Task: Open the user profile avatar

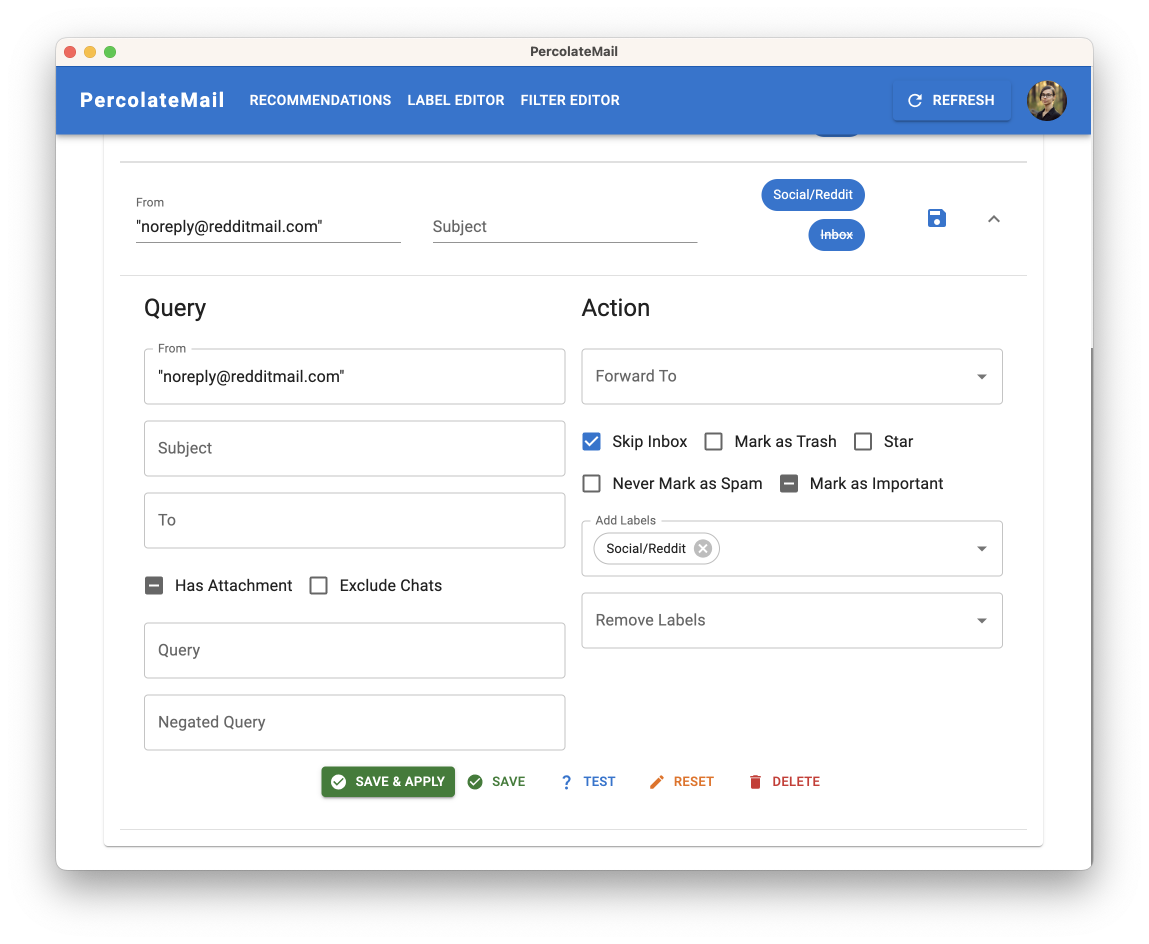Action: (1046, 101)
